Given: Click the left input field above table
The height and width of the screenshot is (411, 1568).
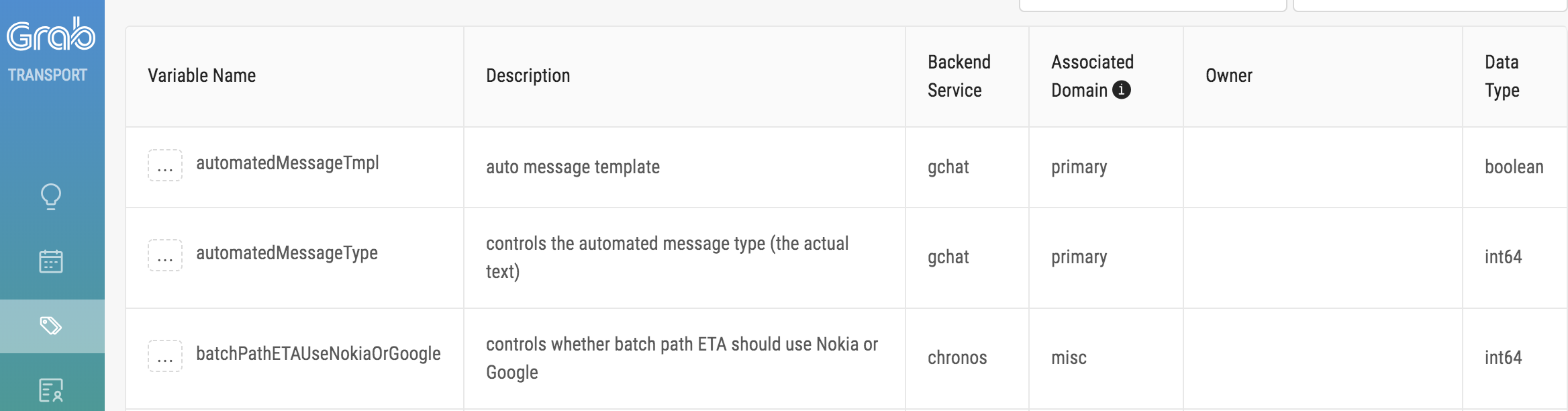Looking at the screenshot, I should 1152,5.
